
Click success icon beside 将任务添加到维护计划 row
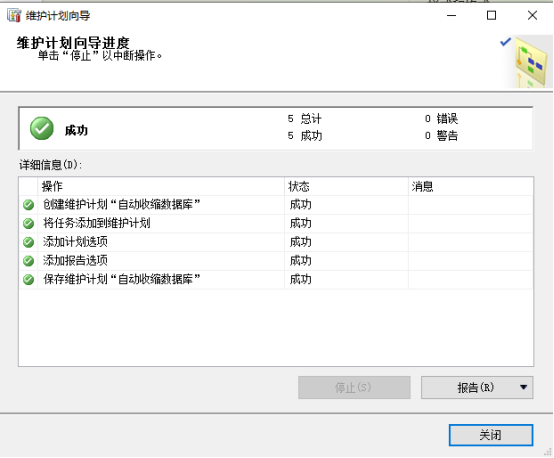(28, 223)
